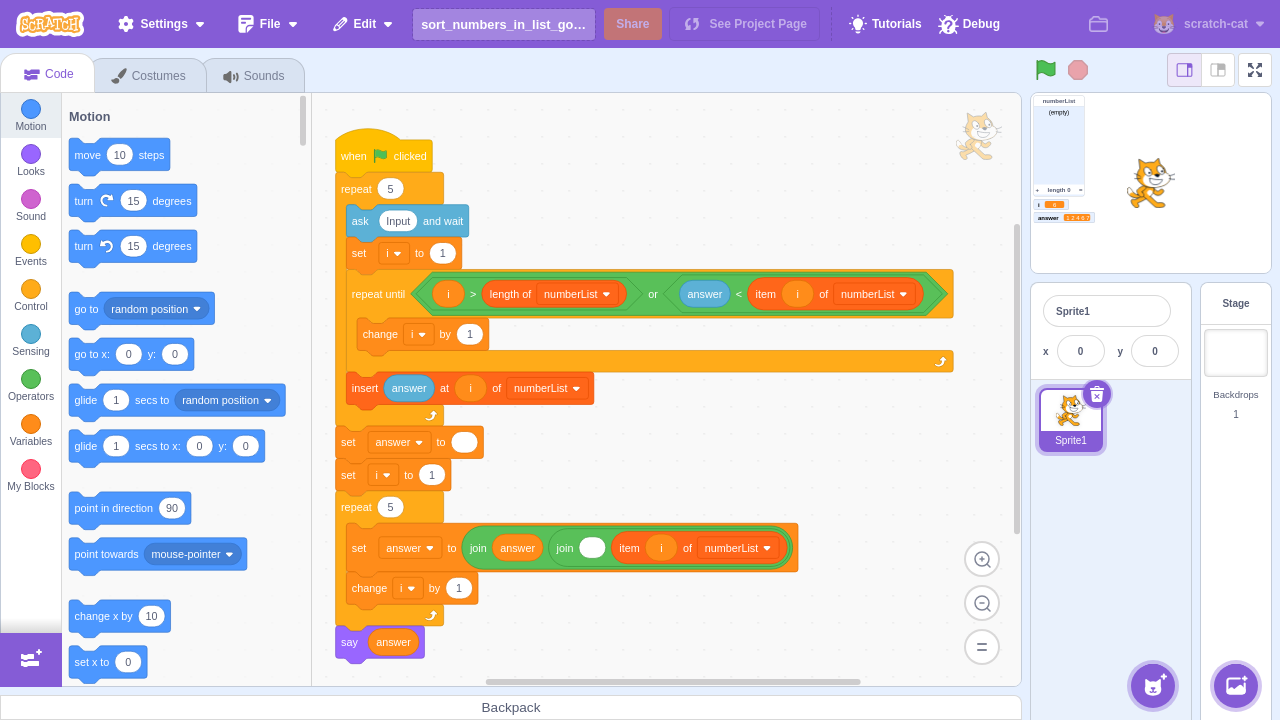1280x720 pixels.
Task: Delete Sprite1 with the trash icon
Action: pyautogui.click(x=1097, y=394)
